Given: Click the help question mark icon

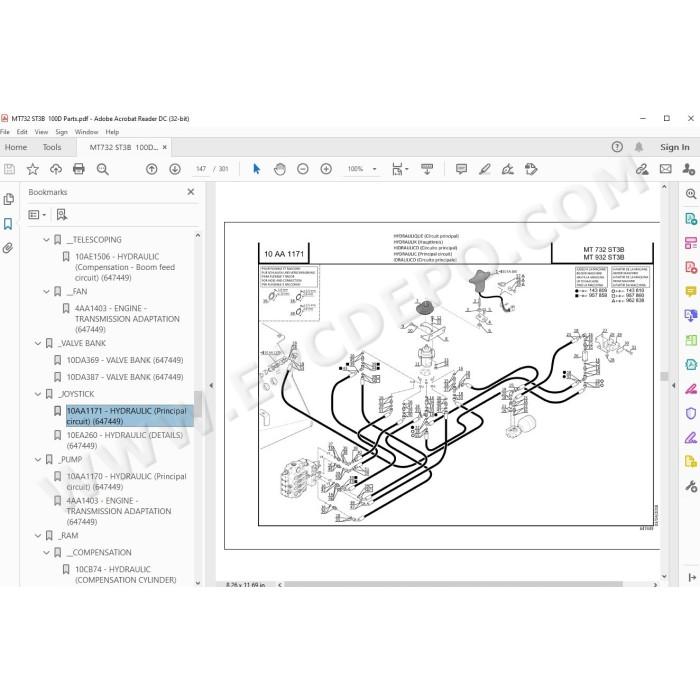Looking at the screenshot, I should [x=617, y=147].
